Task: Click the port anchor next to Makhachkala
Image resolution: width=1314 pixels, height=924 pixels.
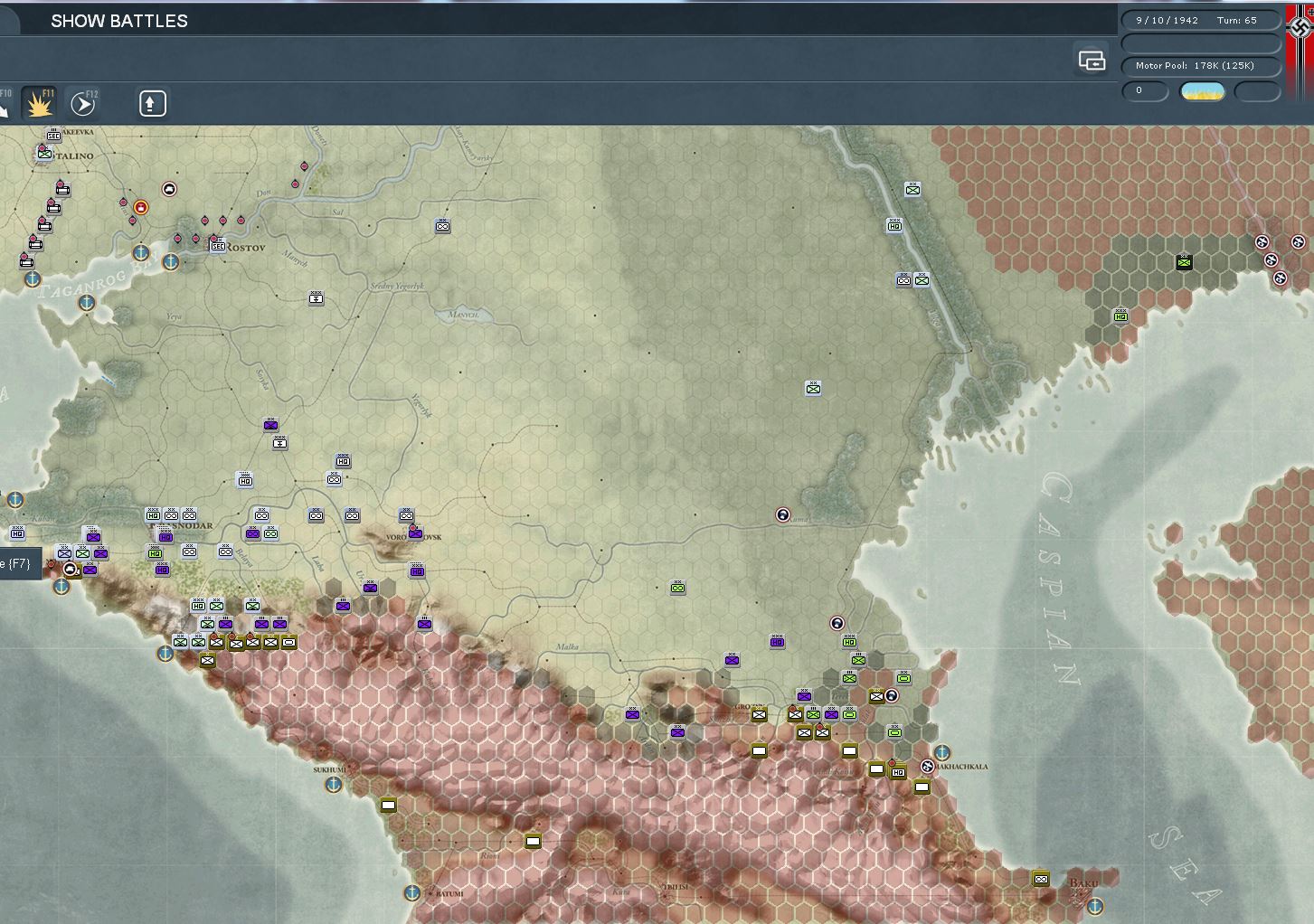Action: pyautogui.click(x=941, y=752)
